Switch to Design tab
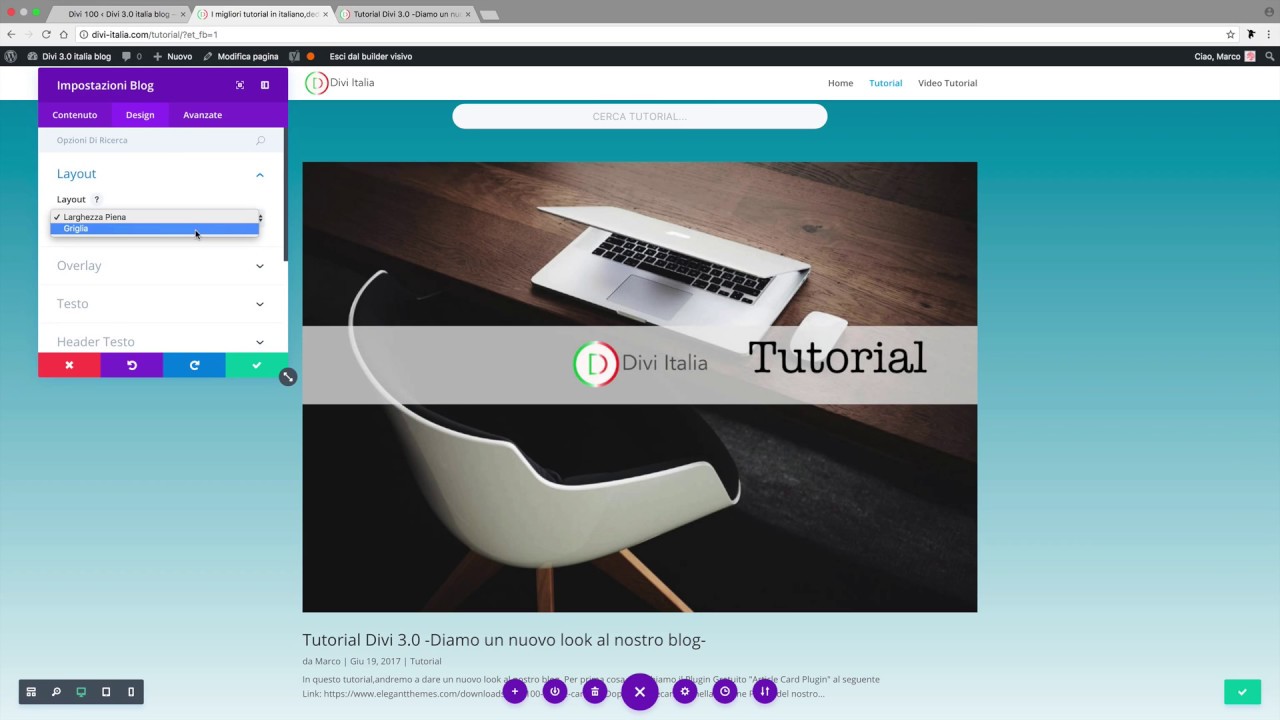Viewport: 1280px width, 720px height. pos(140,115)
